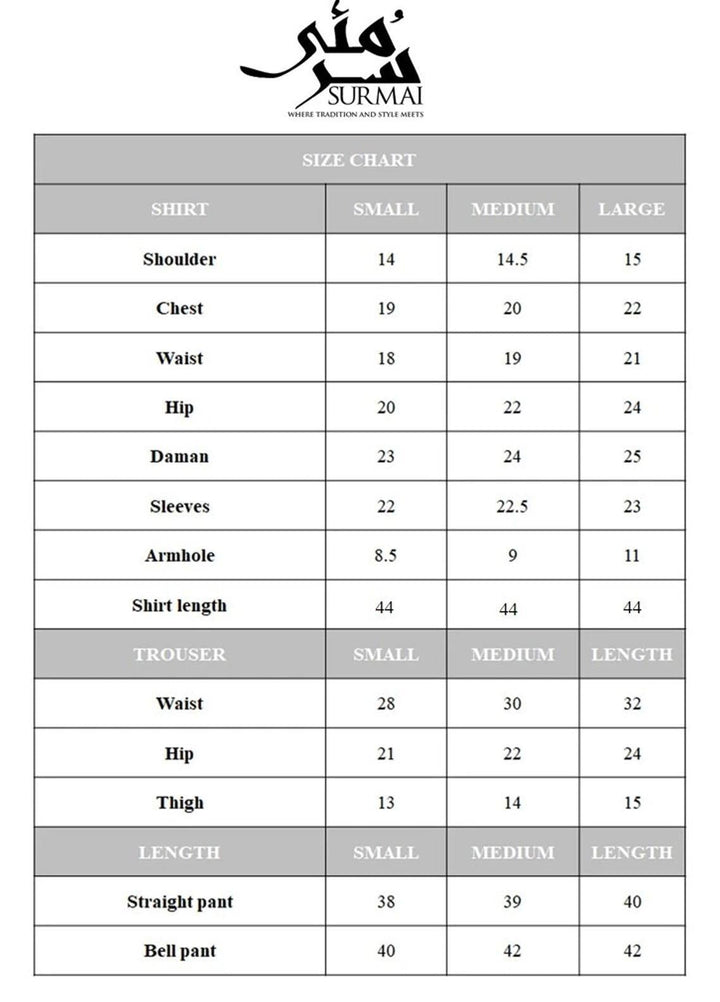Click the Shoulder row label
This screenshot has width=720, height=1002.
180,259
